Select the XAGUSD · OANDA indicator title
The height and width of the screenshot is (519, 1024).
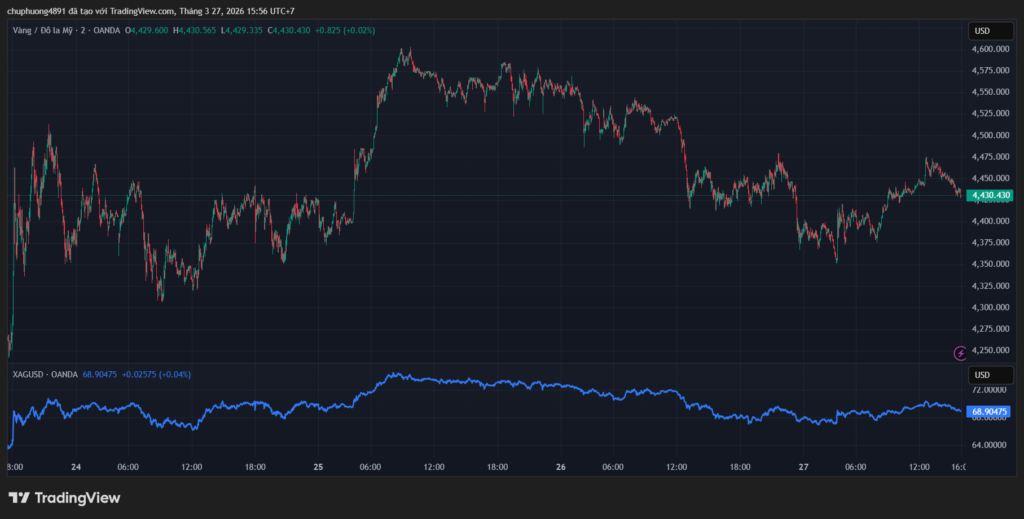44,374
